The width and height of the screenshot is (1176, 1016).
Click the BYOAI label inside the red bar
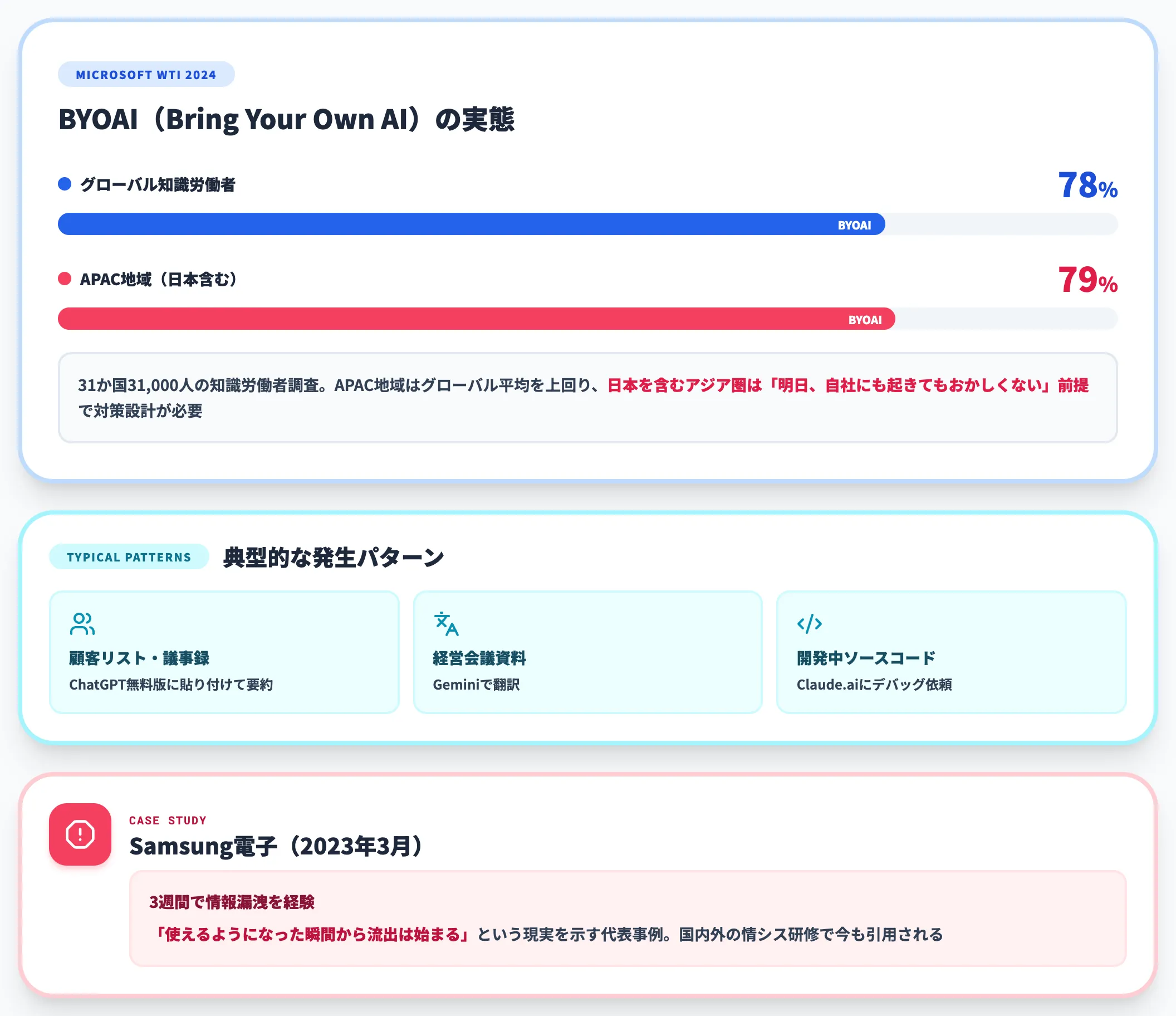pyautogui.click(x=865, y=320)
